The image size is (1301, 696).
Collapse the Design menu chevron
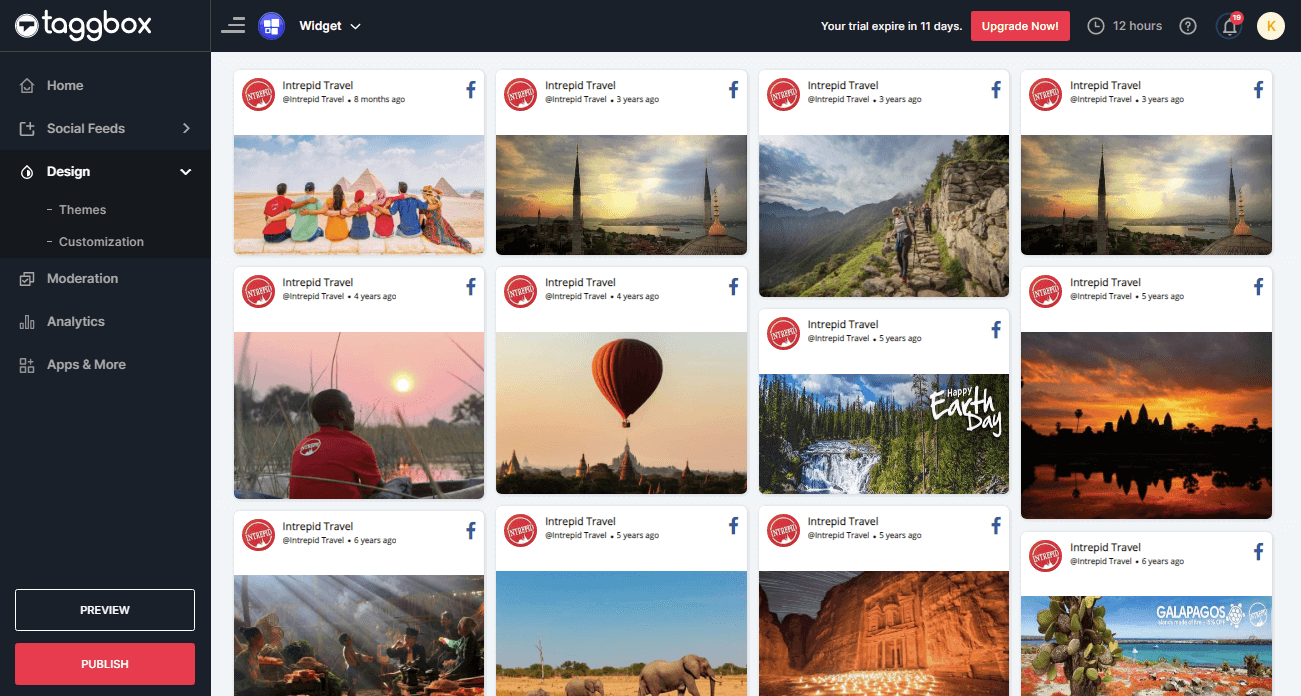(x=185, y=172)
